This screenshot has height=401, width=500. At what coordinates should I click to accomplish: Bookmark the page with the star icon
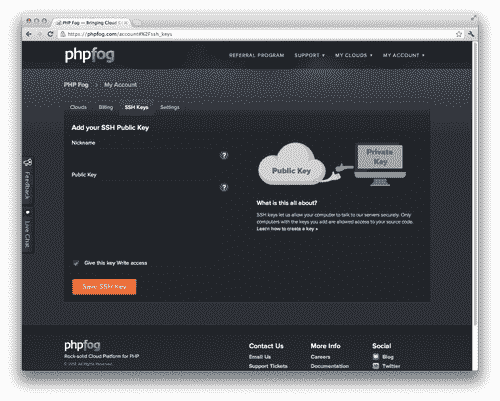pyautogui.click(x=459, y=34)
